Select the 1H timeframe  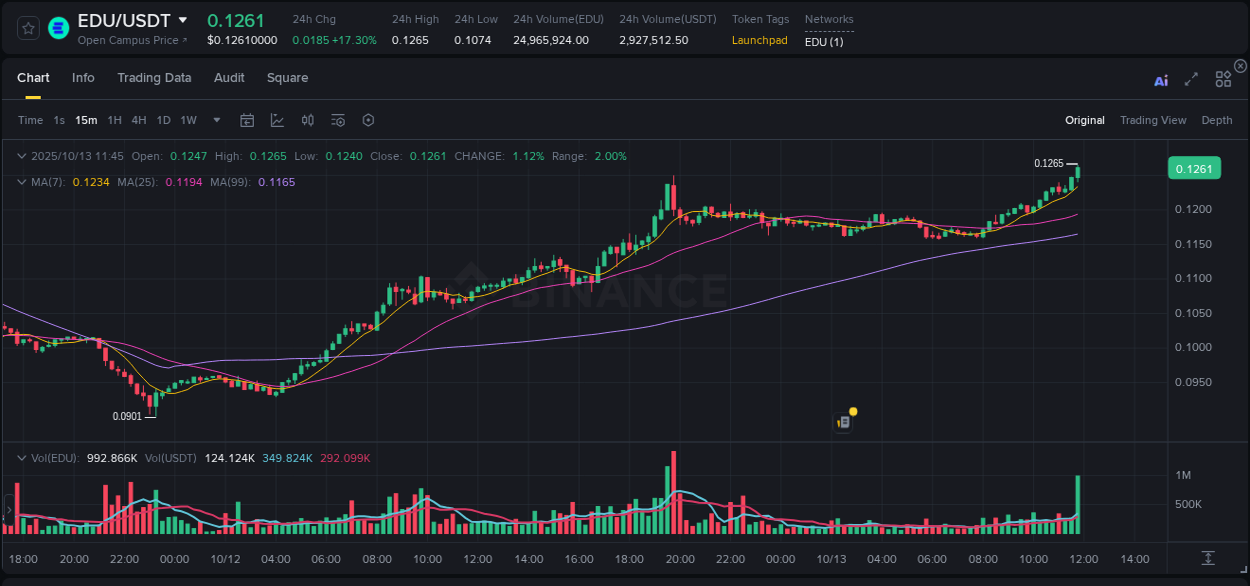(x=115, y=120)
